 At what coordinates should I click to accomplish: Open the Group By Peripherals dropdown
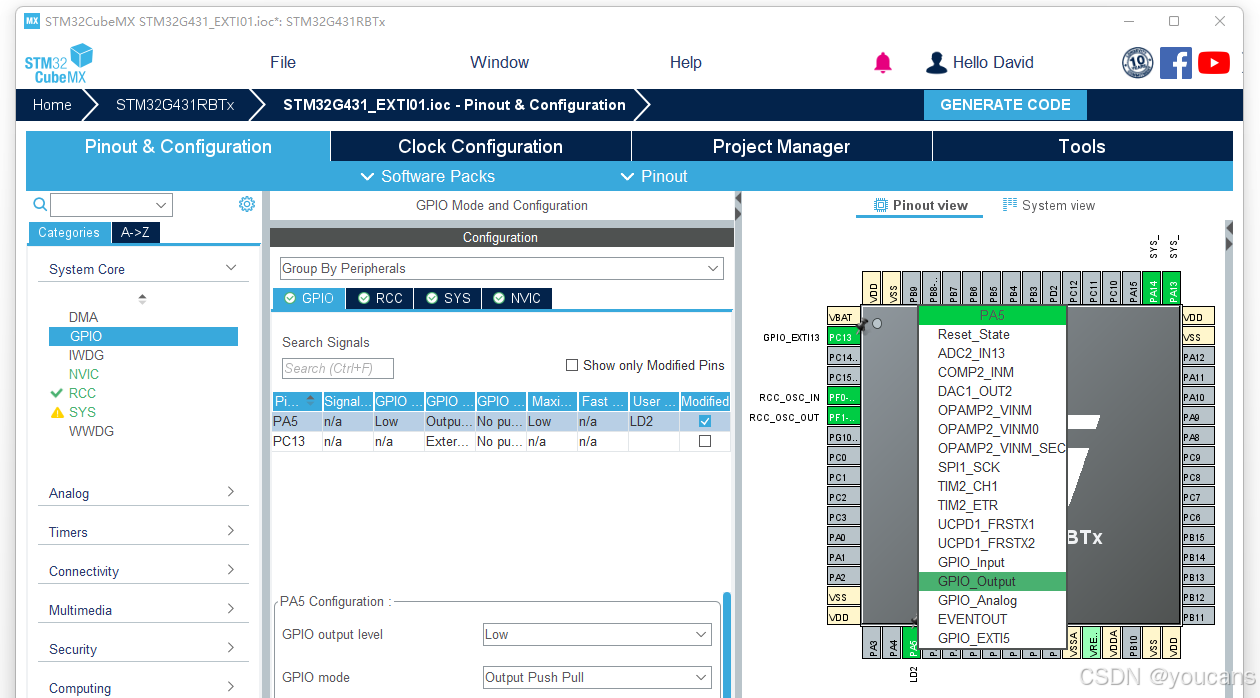click(501, 268)
